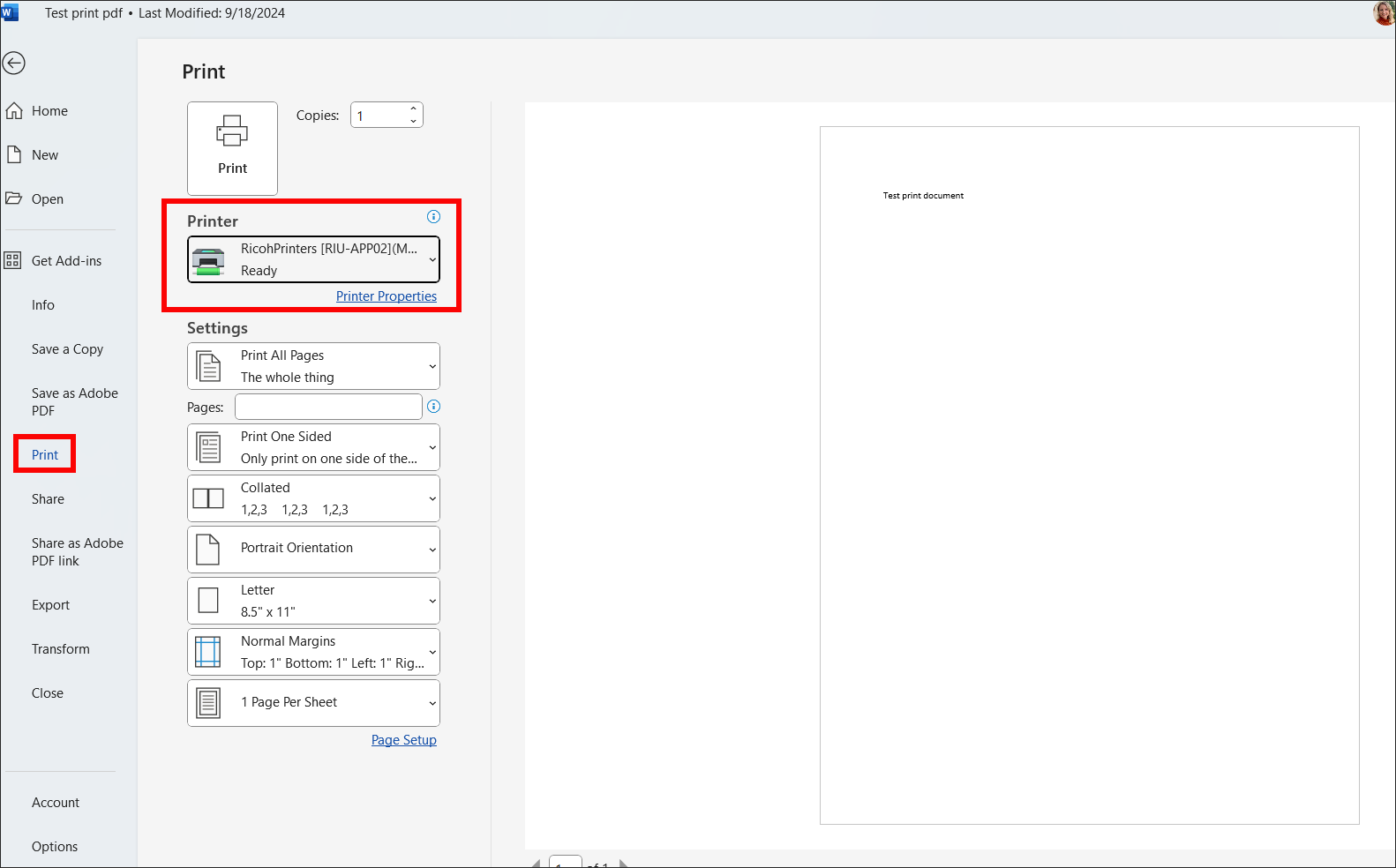This screenshot has height=868, width=1396.
Task: Click the current page number box
Action: pyautogui.click(x=565, y=862)
